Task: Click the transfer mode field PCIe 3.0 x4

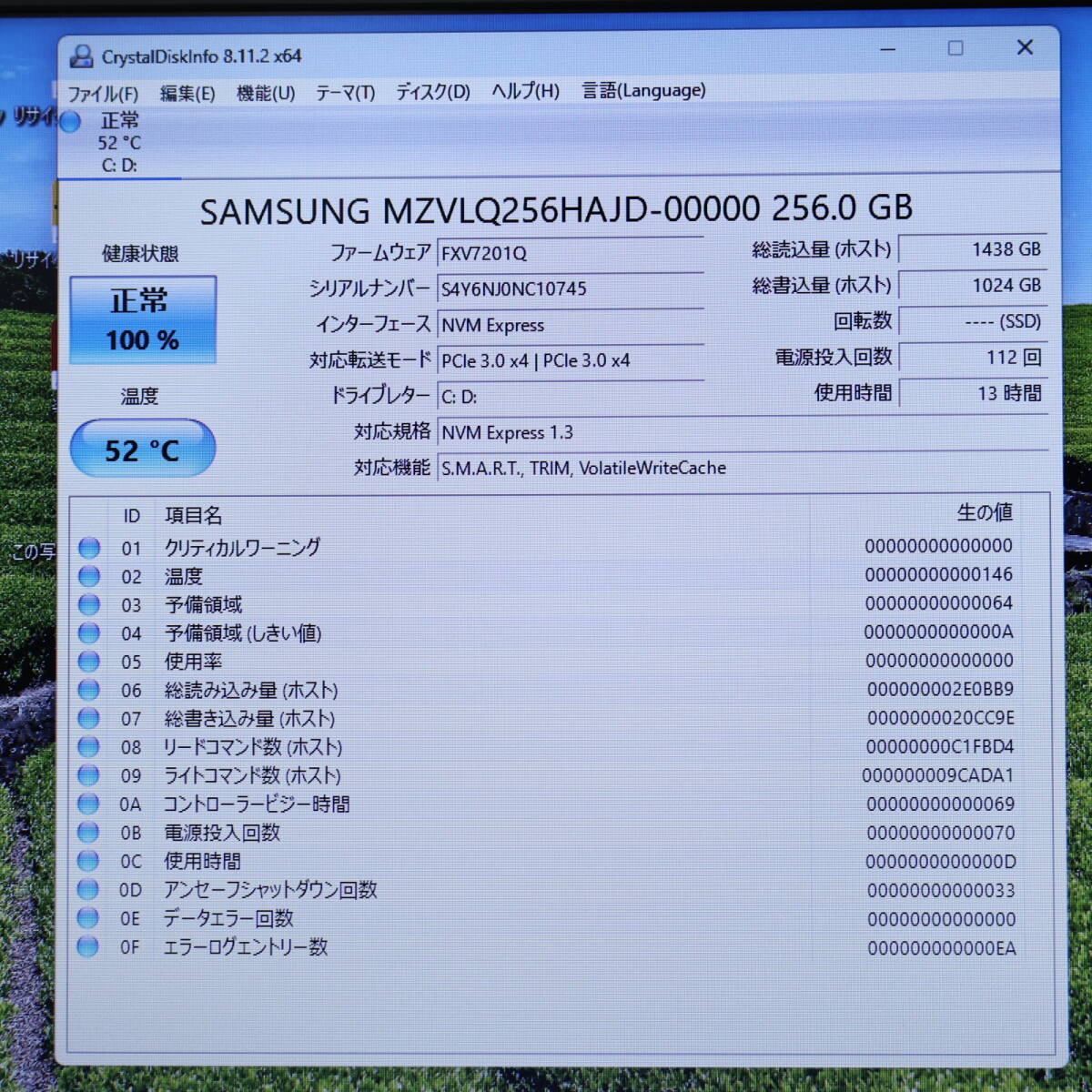Action: click(571, 360)
